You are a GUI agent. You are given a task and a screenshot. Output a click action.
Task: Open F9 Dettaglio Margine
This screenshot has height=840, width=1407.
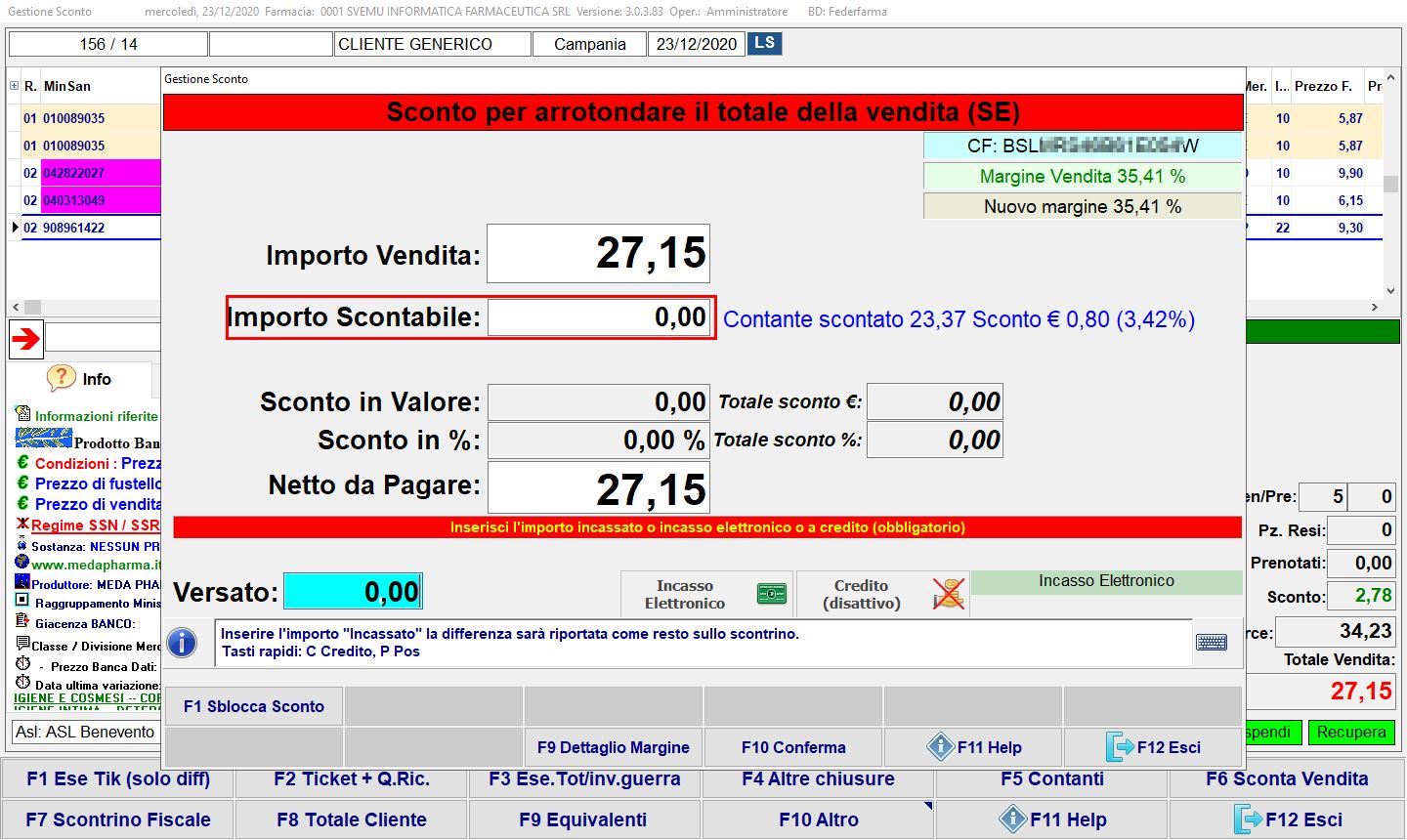click(613, 747)
